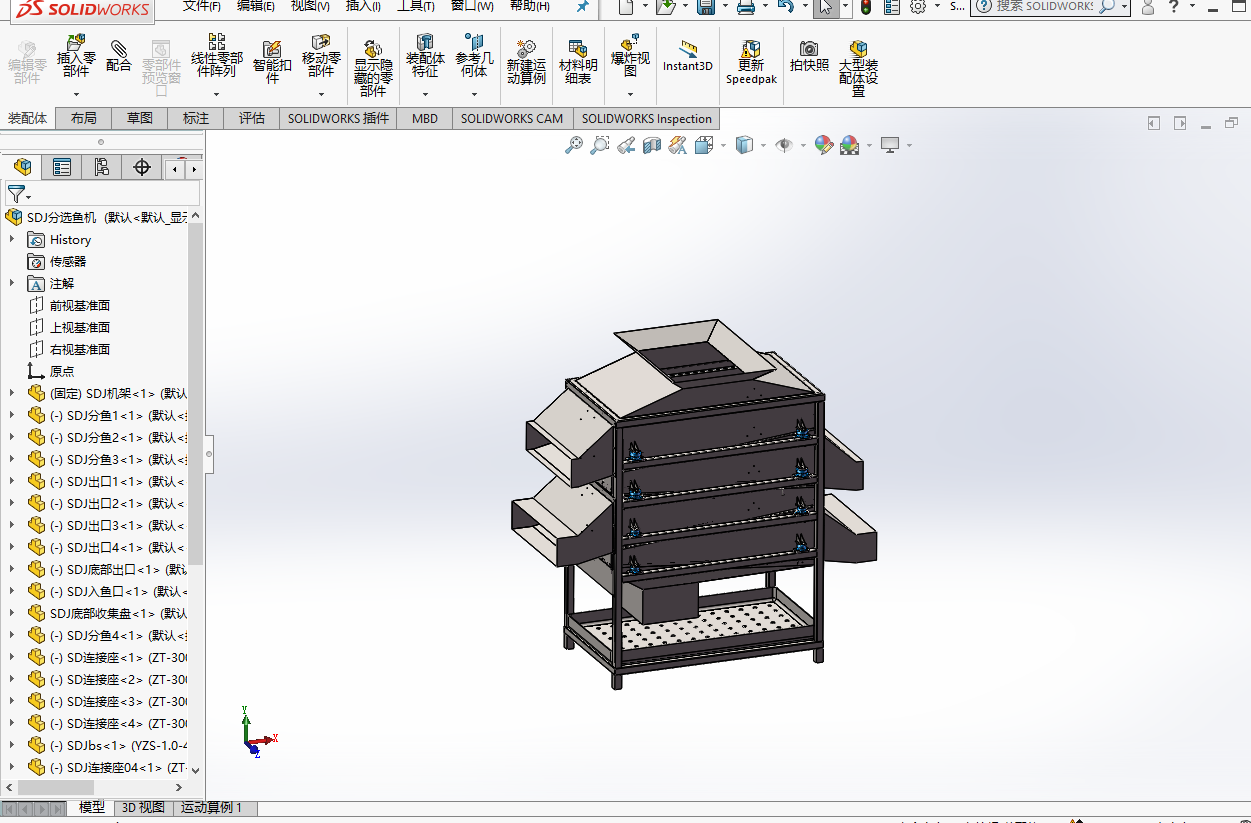
Task: Select 前视基准面 plane in tree
Action: 80,305
